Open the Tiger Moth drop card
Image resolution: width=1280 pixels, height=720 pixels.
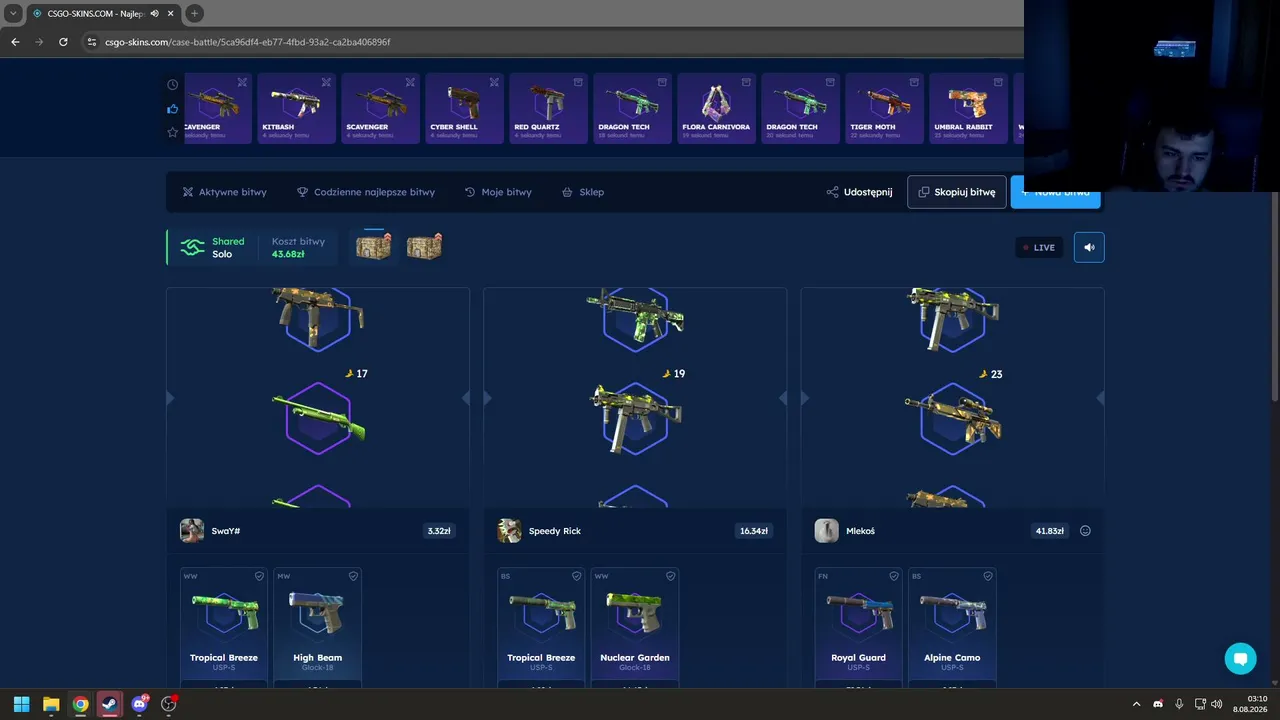884,108
